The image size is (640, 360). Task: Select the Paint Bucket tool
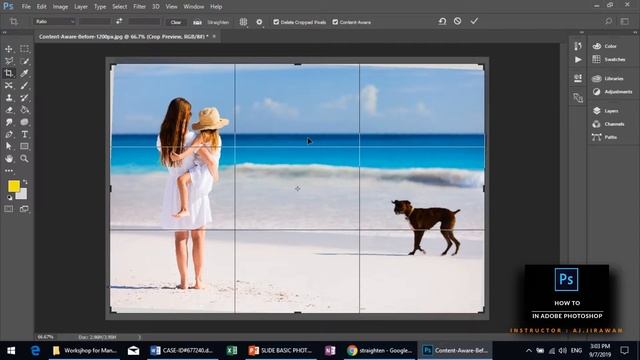tap(24, 110)
